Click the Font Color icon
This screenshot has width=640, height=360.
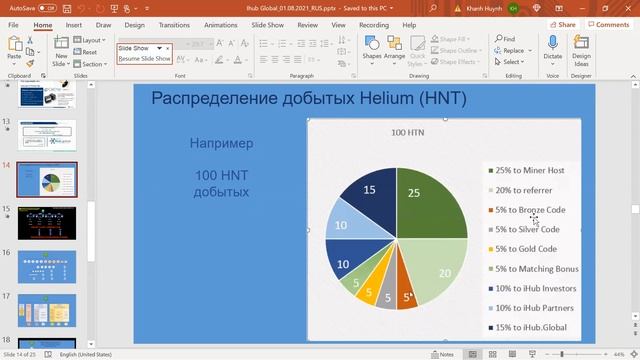click(x=238, y=60)
